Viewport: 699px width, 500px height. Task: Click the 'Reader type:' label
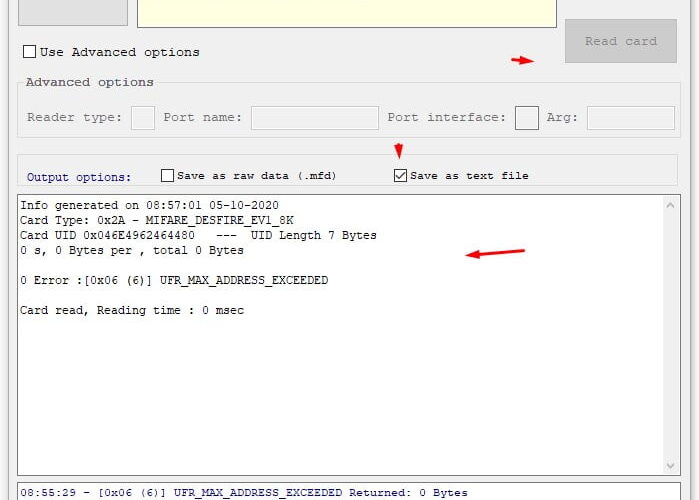tap(74, 117)
